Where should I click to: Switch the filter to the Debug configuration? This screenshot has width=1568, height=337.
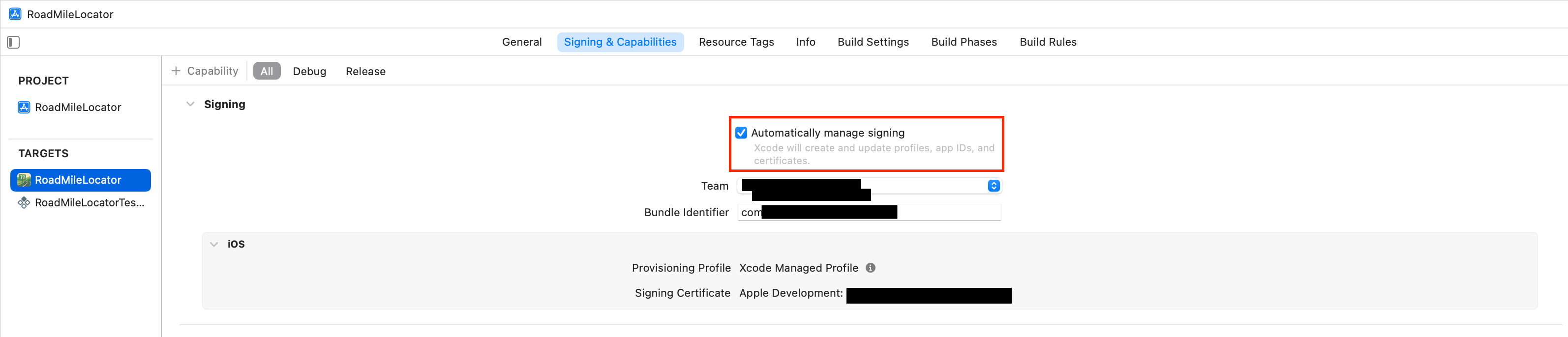309,71
